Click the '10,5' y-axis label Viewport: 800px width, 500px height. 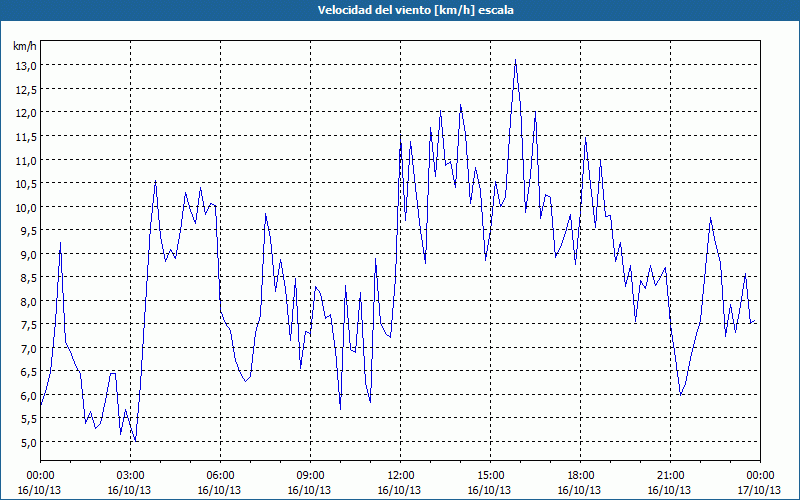tap(25, 184)
